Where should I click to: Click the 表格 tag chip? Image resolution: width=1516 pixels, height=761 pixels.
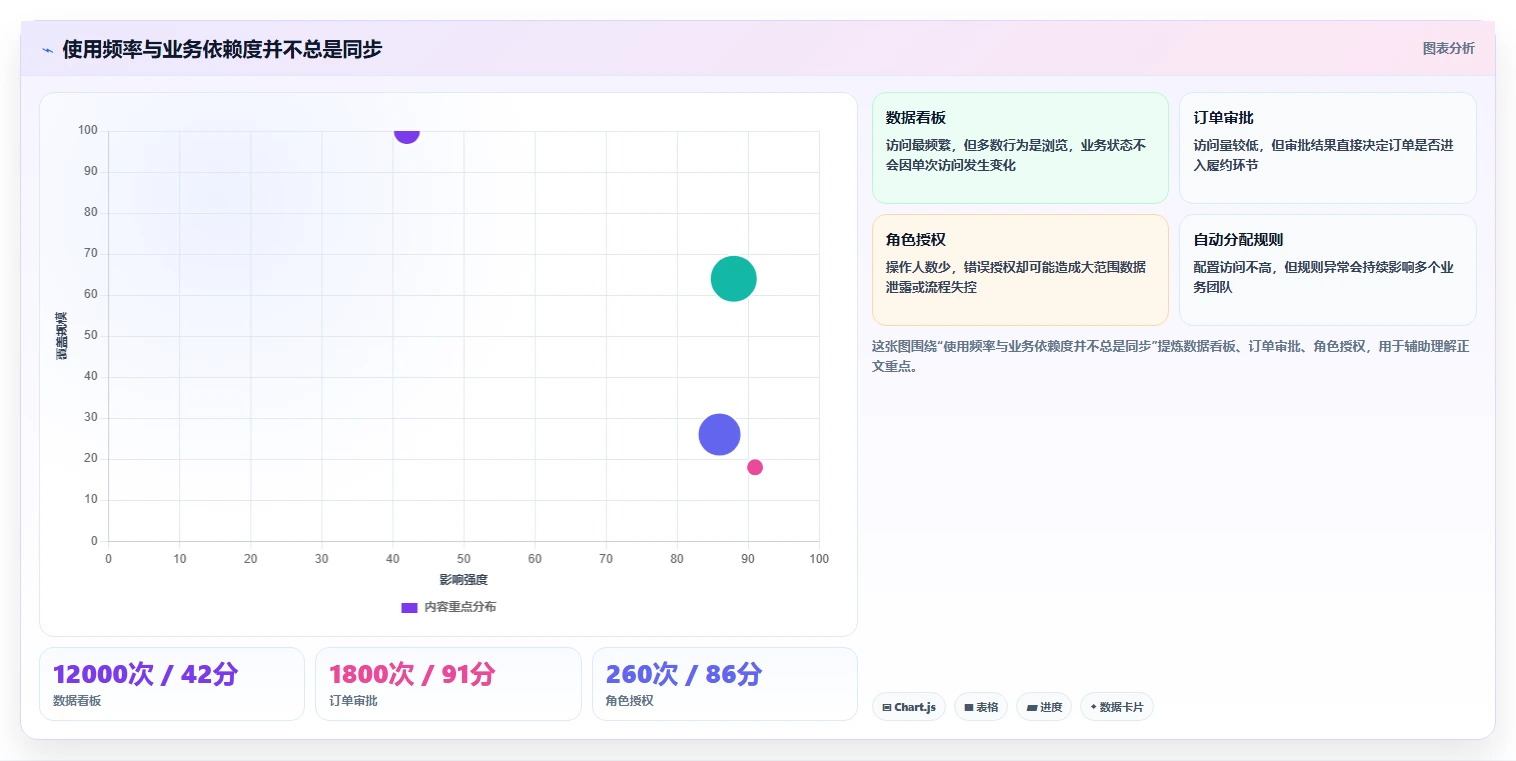coord(981,707)
